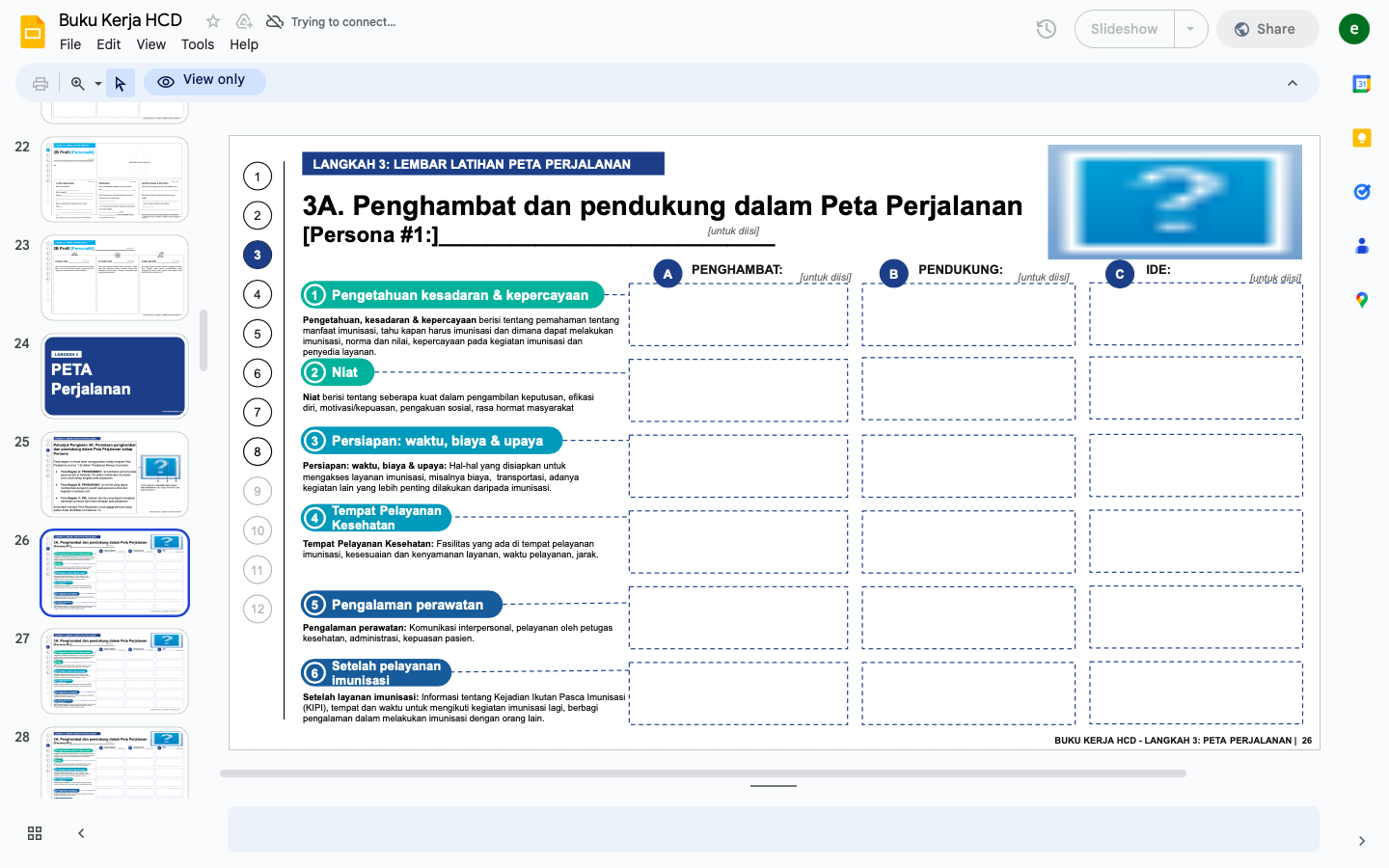Open the Help menu

[244, 44]
